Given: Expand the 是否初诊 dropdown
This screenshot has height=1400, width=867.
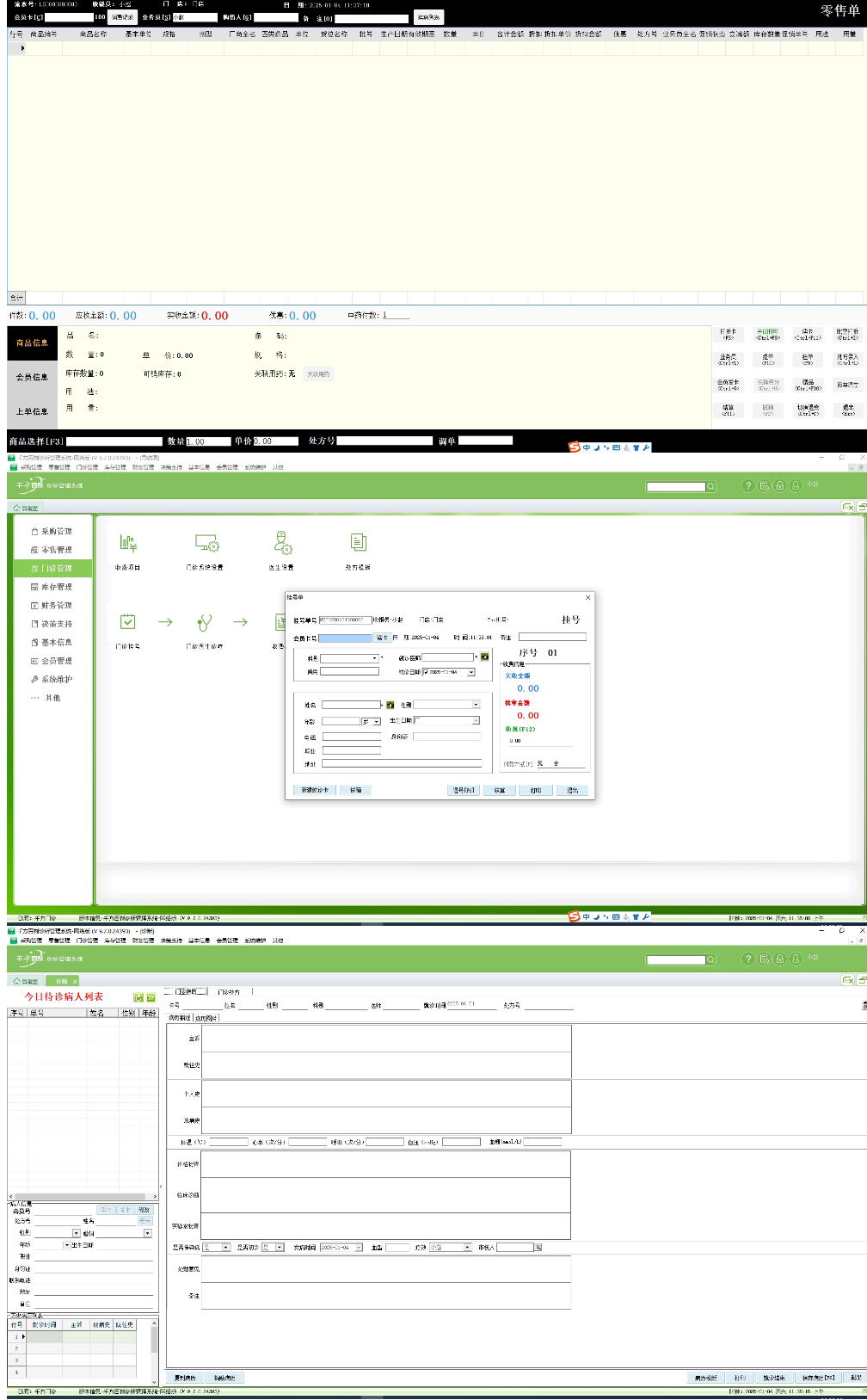Looking at the screenshot, I should [280, 1247].
